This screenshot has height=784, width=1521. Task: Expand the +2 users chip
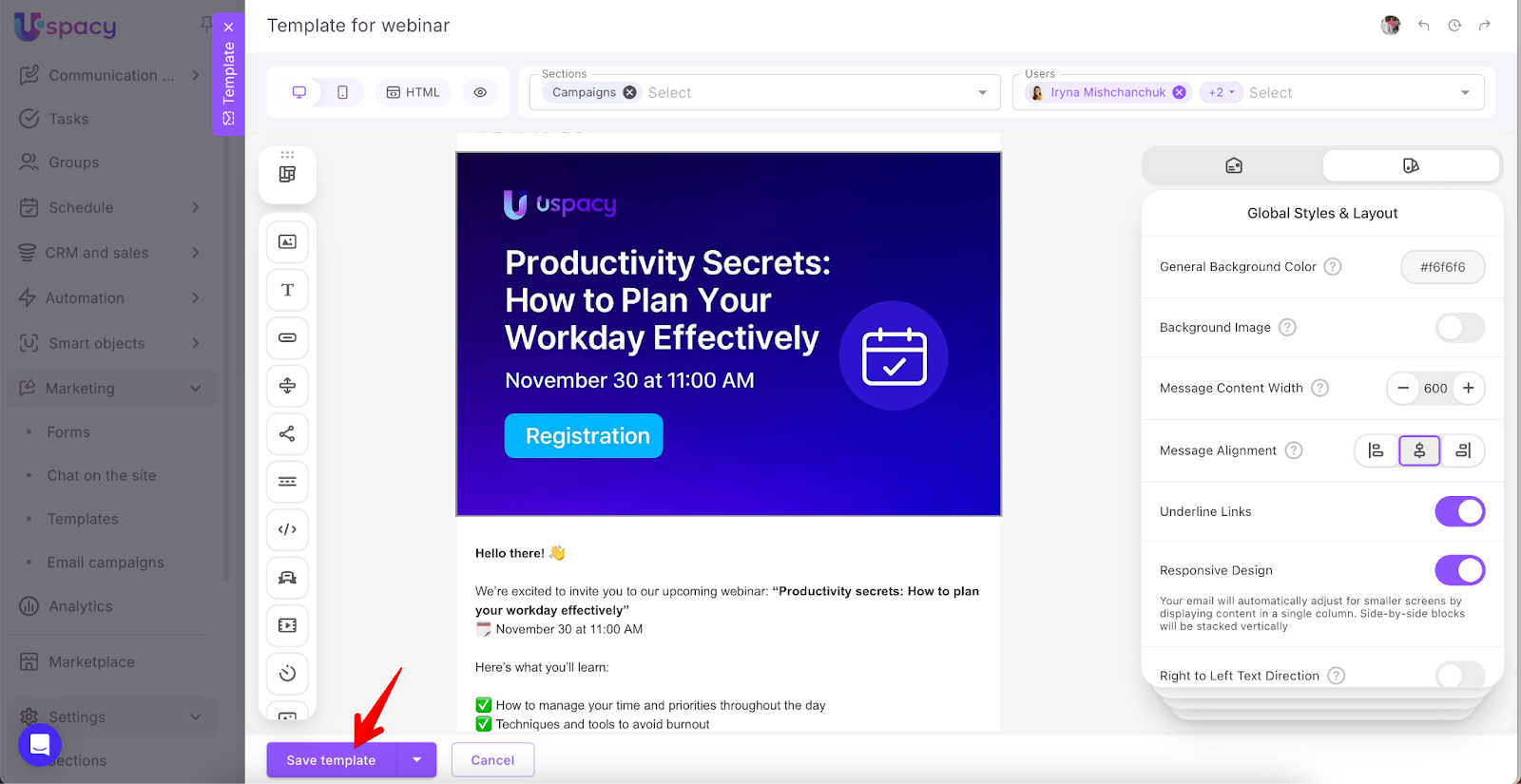click(1221, 92)
